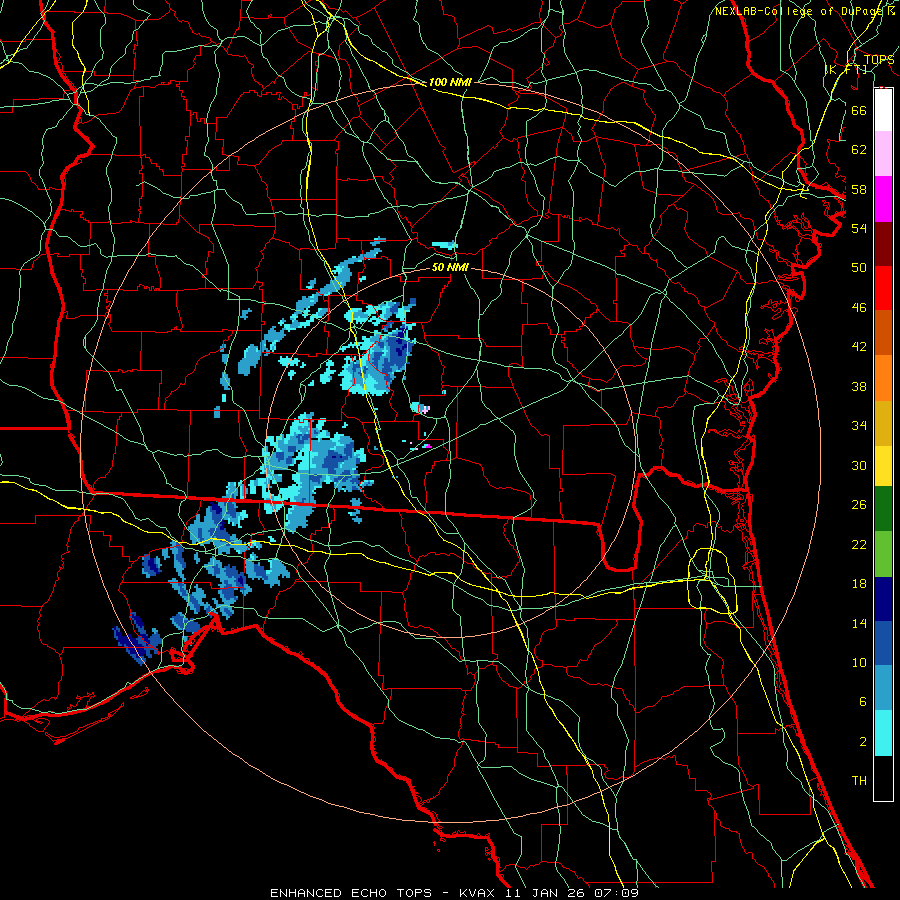Image resolution: width=900 pixels, height=900 pixels.
Task: Click the gold legend swatch
Action: click(x=883, y=422)
